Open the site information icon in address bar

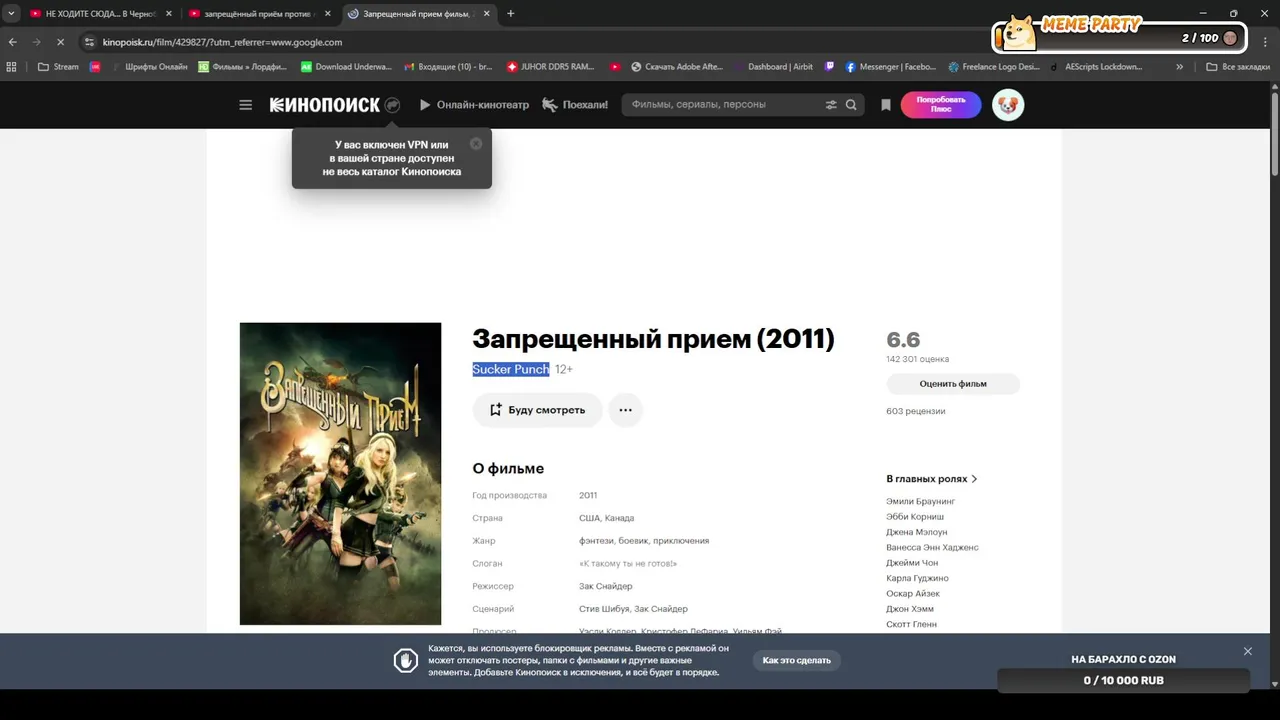(89, 42)
